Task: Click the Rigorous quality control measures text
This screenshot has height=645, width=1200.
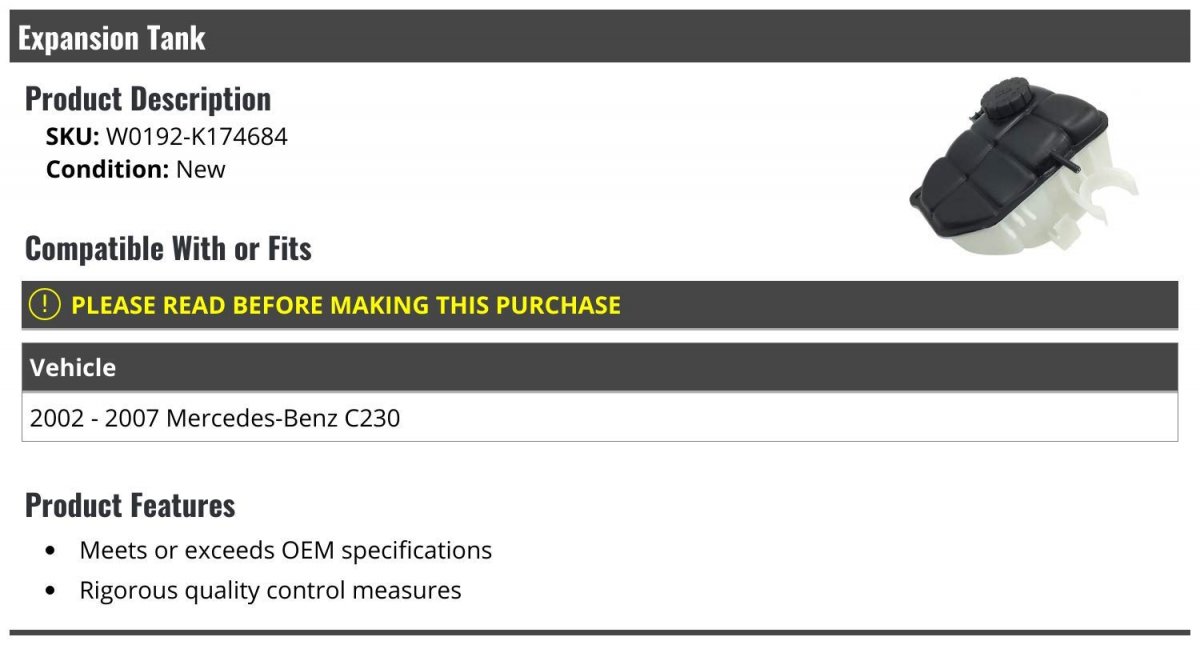Action: click(x=270, y=590)
